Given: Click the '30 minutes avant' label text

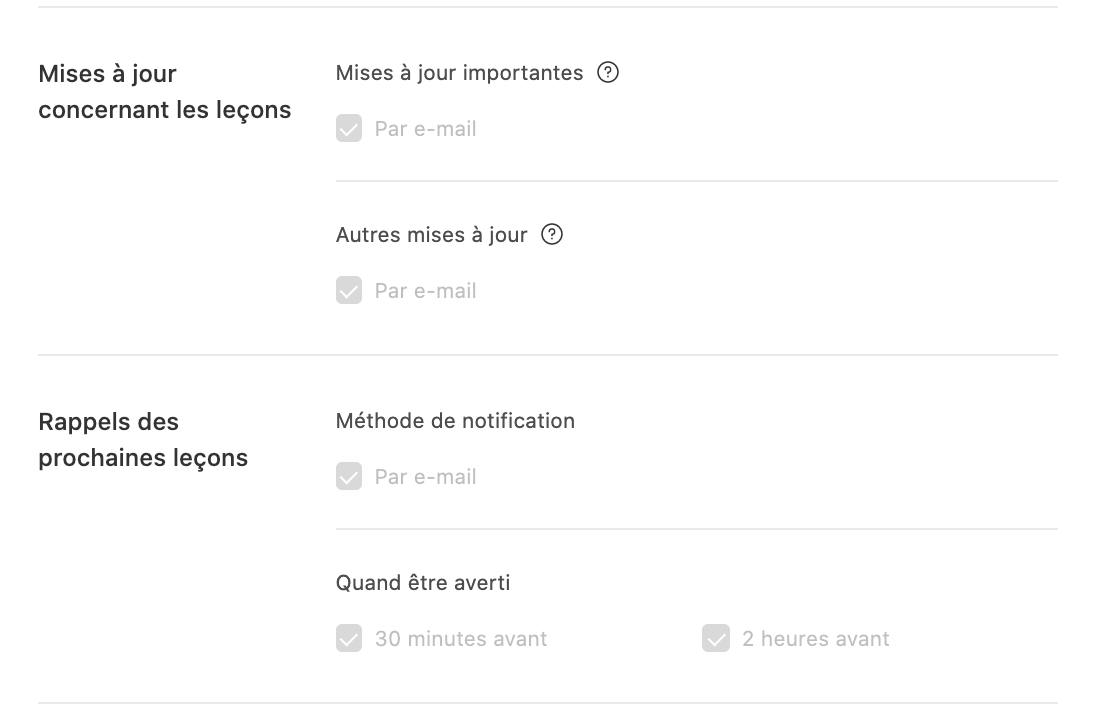Looking at the screenshot, I should tap(461, 639).
